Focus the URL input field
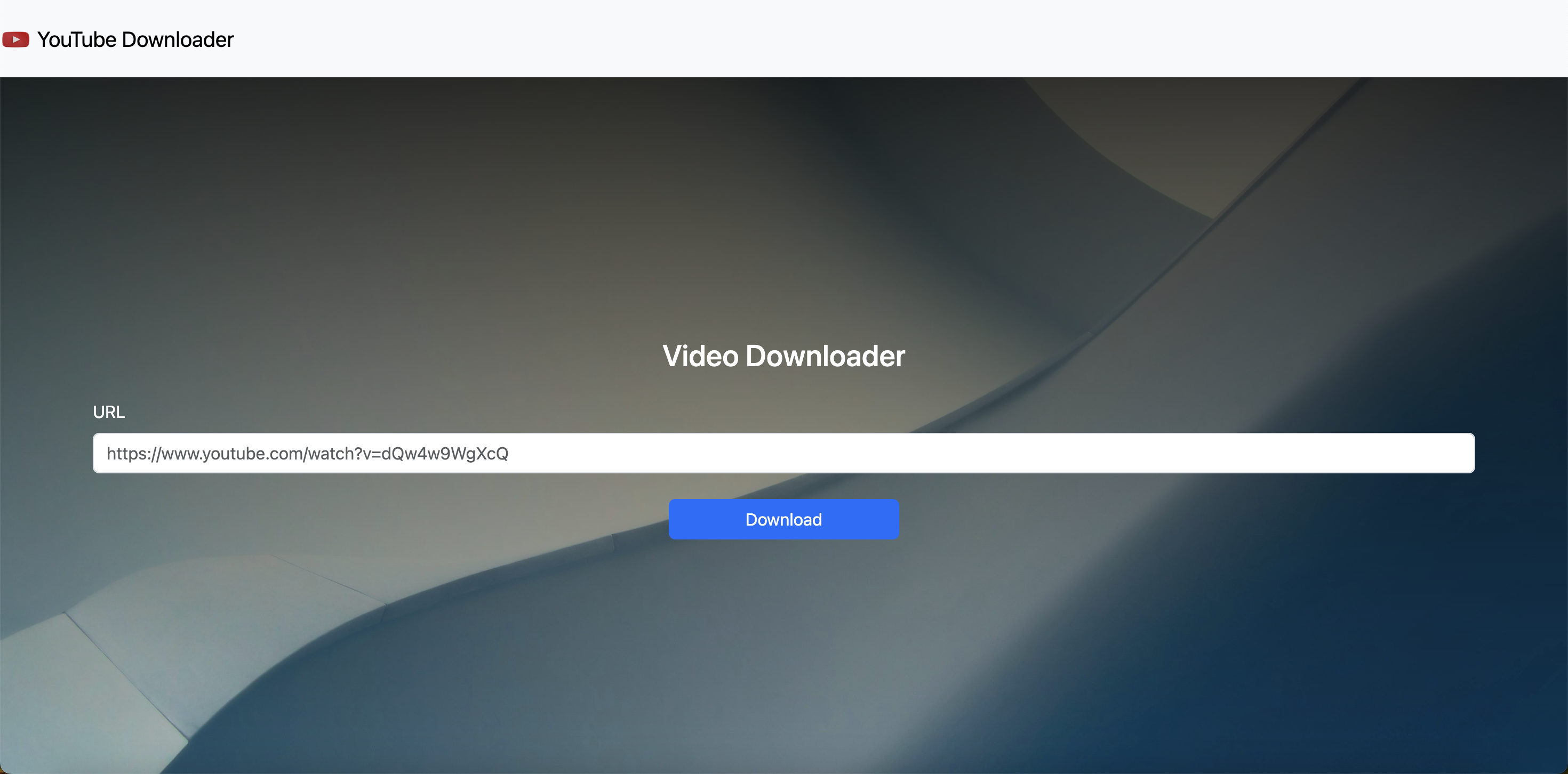 pyautogui.click(x=783, y=453)
